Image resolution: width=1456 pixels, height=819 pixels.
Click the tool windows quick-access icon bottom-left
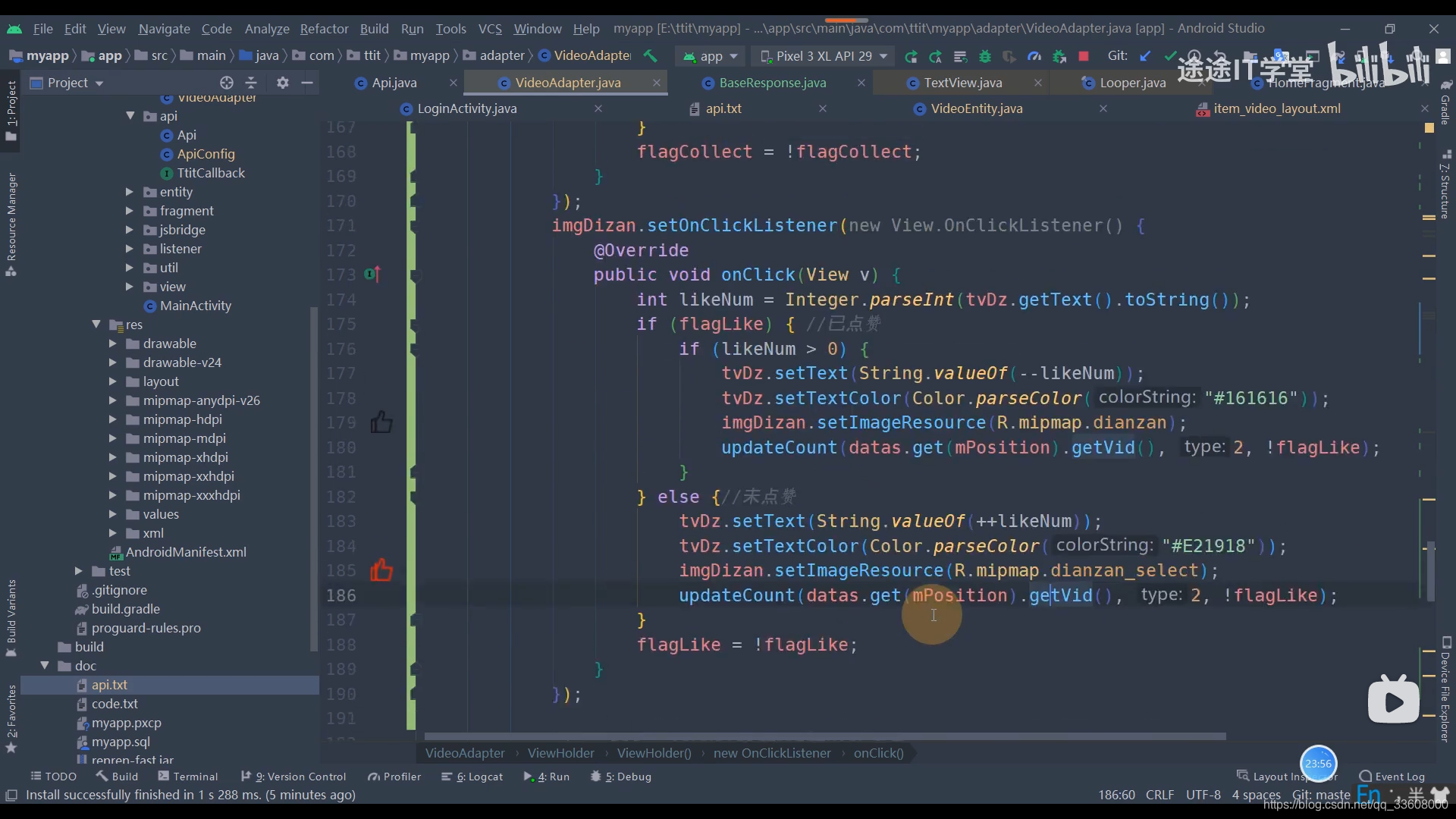11,795
